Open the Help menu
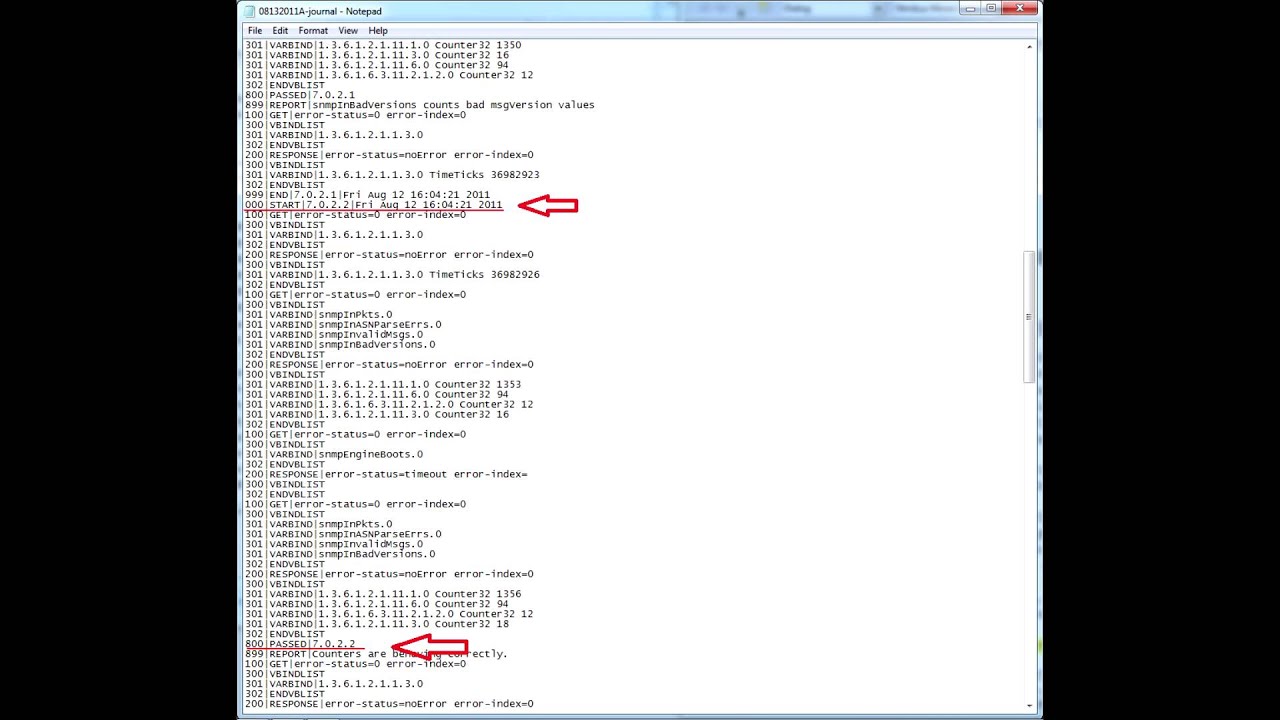This screenshot has width=1280, height=720. point(378,31)
